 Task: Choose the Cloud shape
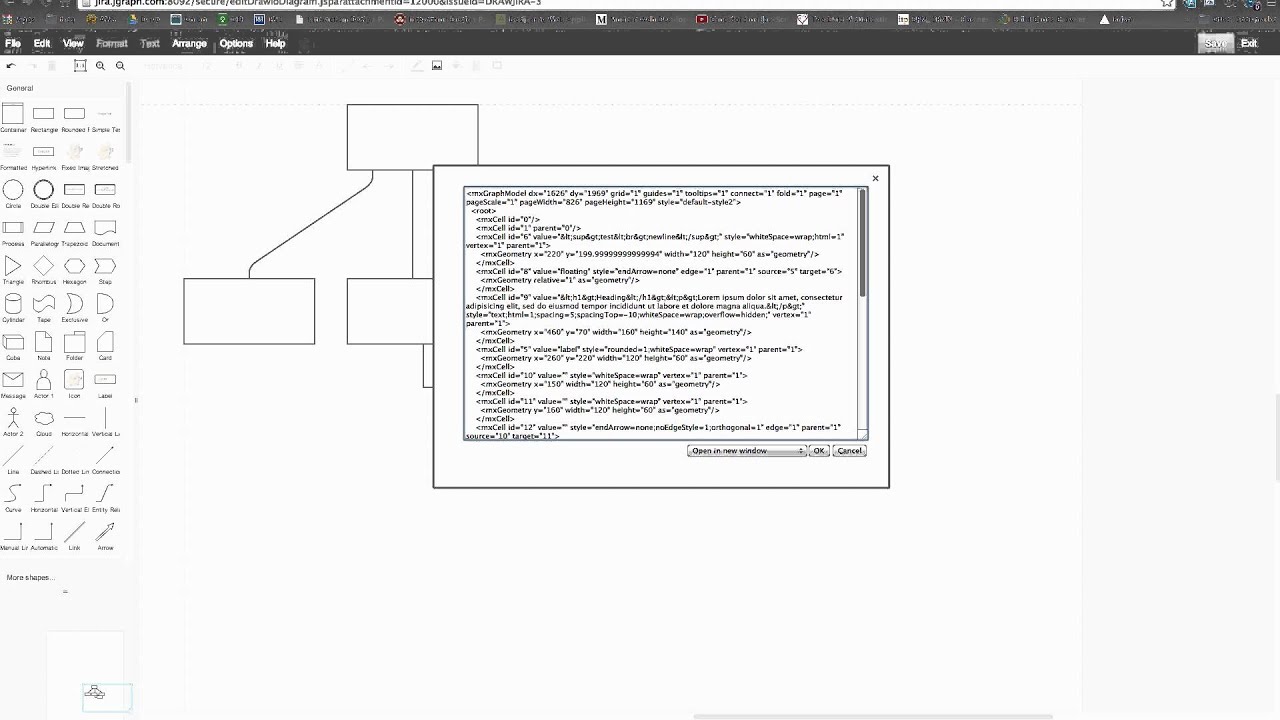pyautogui.click(x=43, y=418)
